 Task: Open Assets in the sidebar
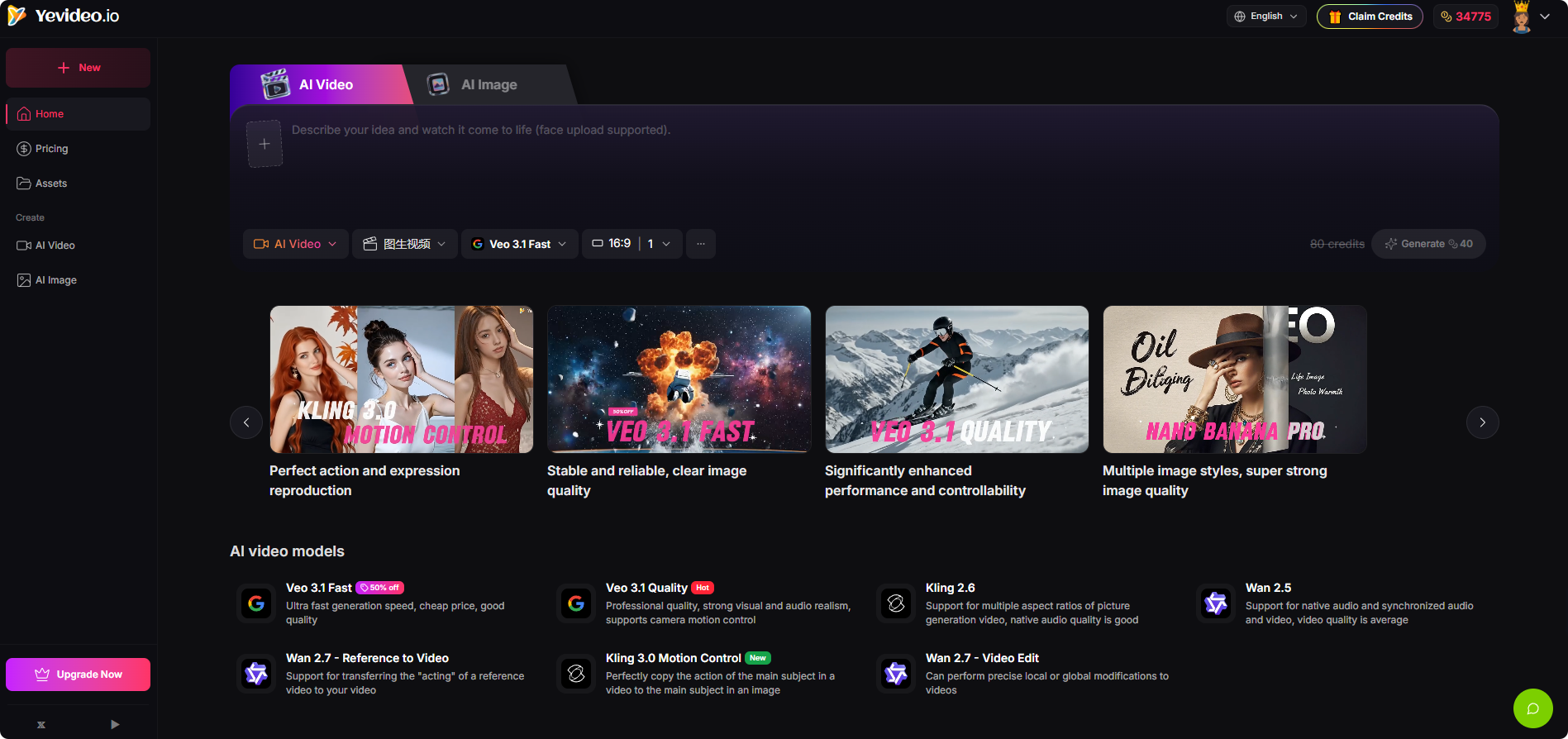78,184
